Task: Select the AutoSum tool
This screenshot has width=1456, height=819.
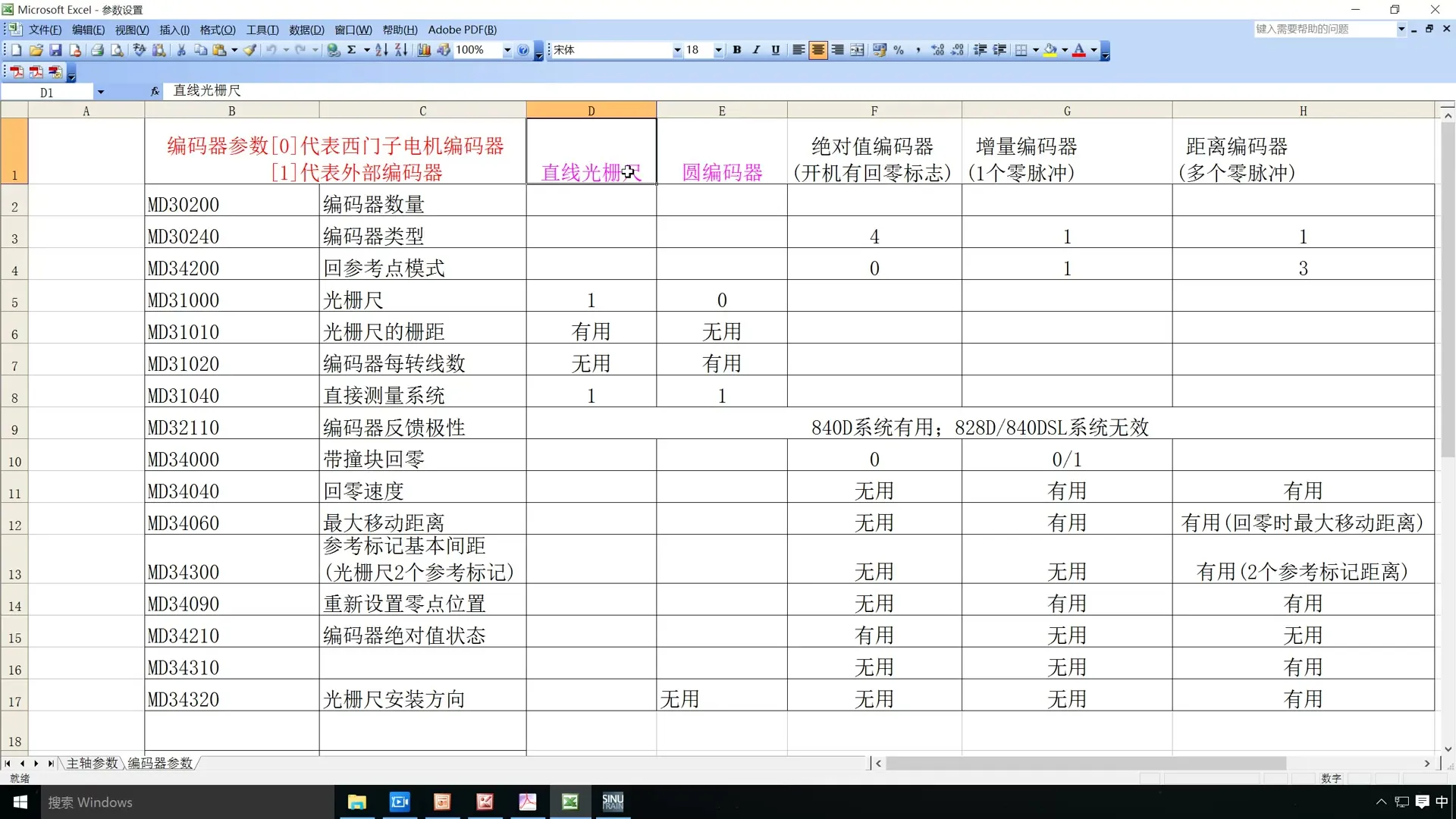Action: click(x=352, y=50)
